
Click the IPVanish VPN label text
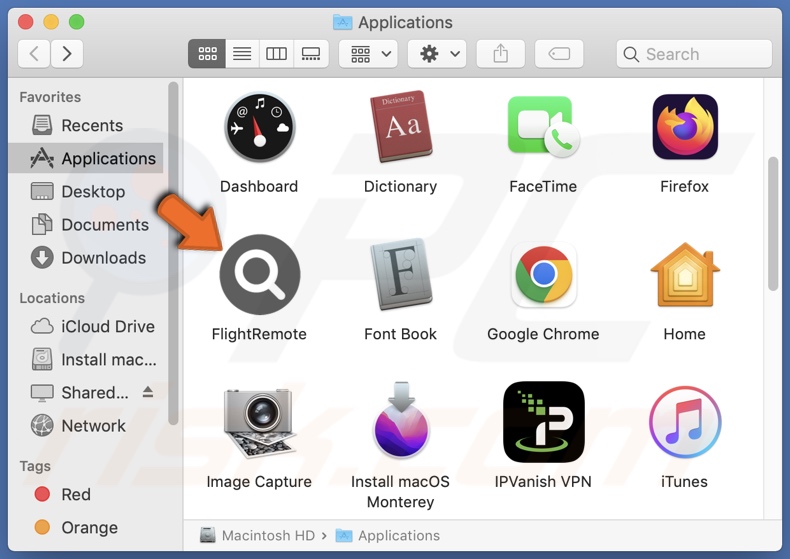point(543,481)
